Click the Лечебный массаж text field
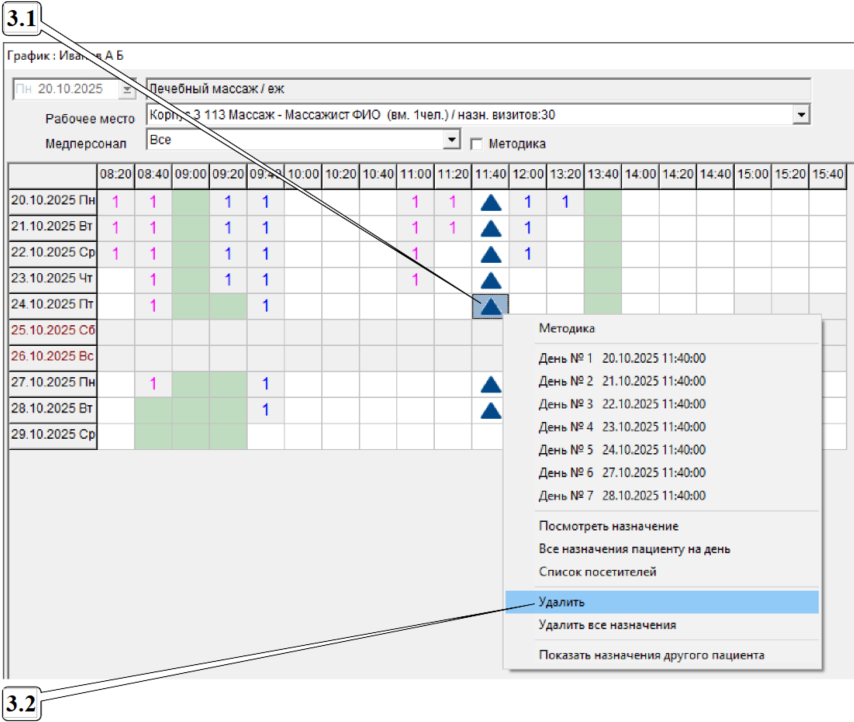This screenshot has height=722, width=854. 476,89
